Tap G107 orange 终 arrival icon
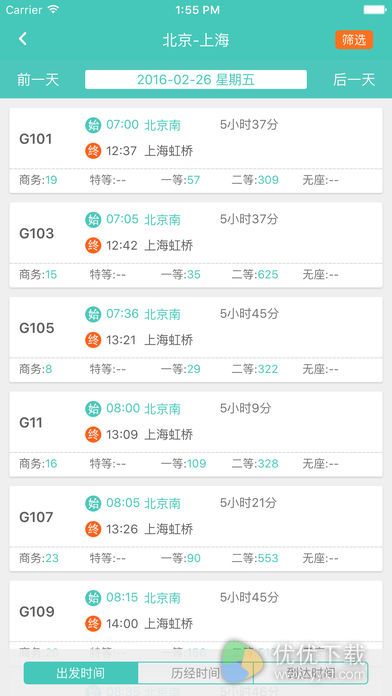The width and height of the screenshot is (392, 696). pyautogui.click(x=93, y=529)
